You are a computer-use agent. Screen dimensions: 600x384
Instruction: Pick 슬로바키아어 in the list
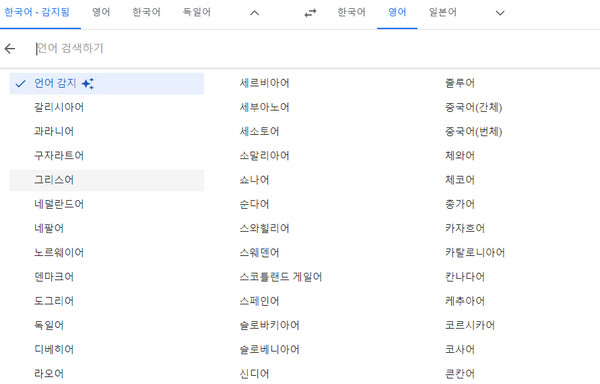(x=269, y=325)
